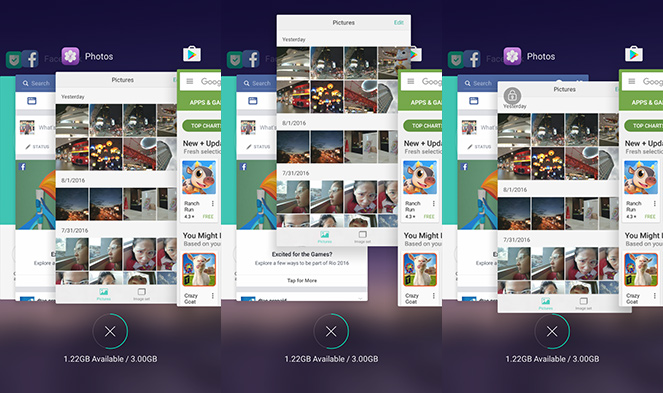
Task: Switch to Image set tab in middle screen
Action: pos(362,237)
